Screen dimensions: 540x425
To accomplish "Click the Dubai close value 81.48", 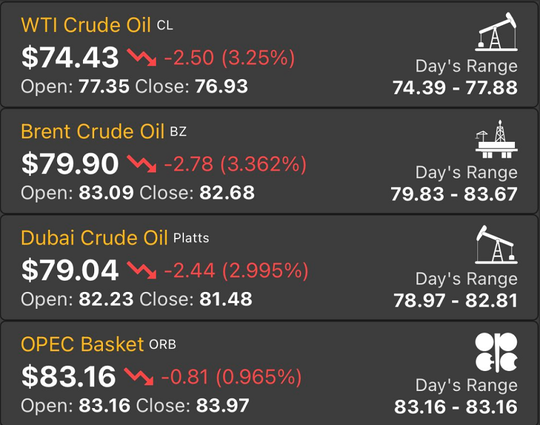I will tap(226, 299).
